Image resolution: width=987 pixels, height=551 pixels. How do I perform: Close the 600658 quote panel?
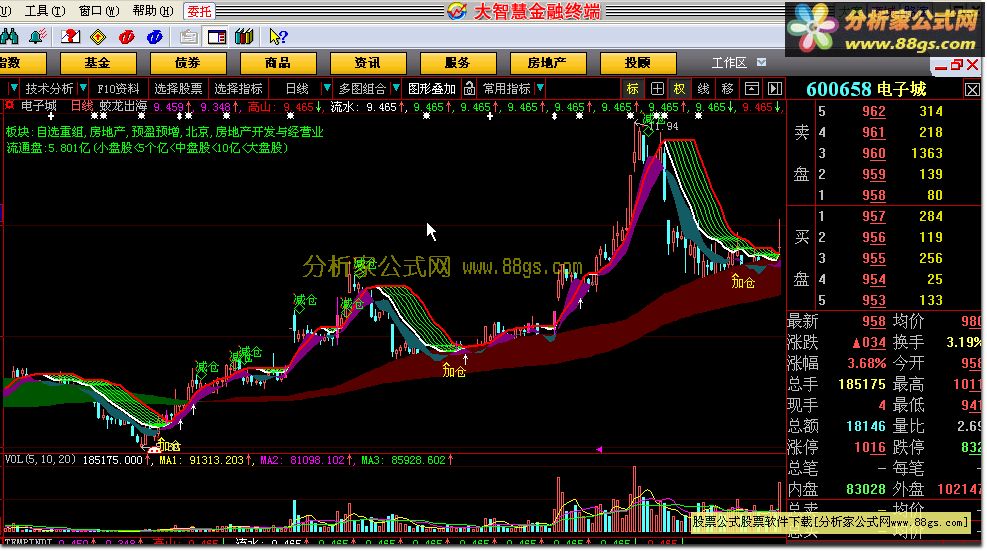(972, 90)
